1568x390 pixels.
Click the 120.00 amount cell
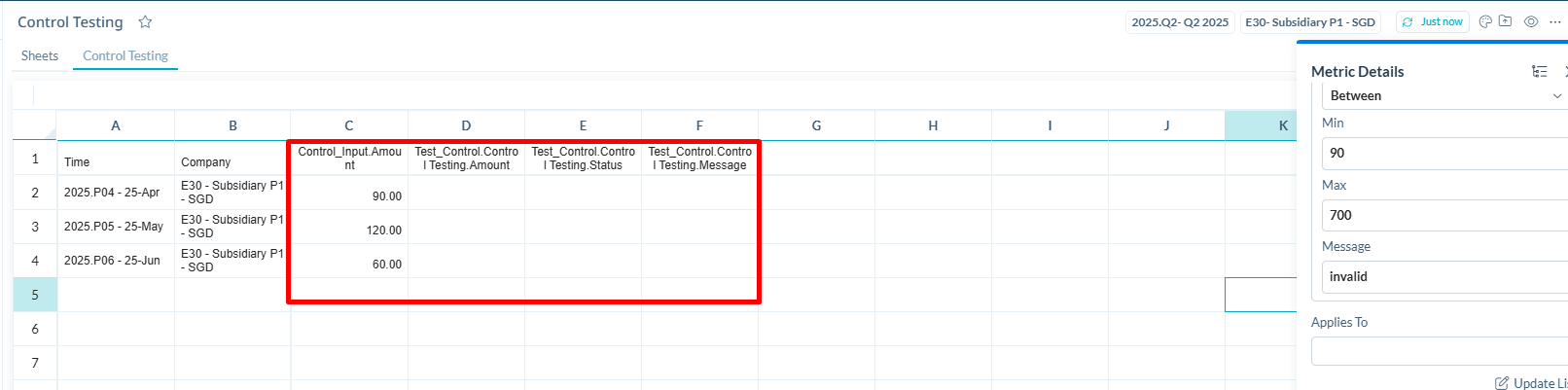349,227
